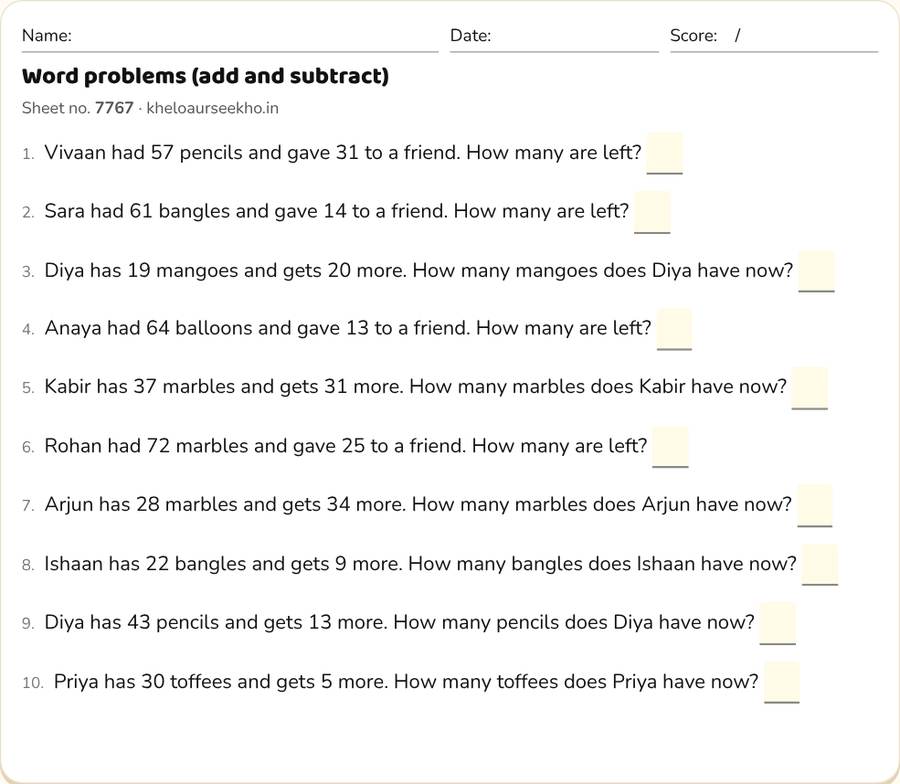The width and height of the screenshot is (900, 784).
Task: Click answer box for Anaya's balloons question
Action: point(674,329)
